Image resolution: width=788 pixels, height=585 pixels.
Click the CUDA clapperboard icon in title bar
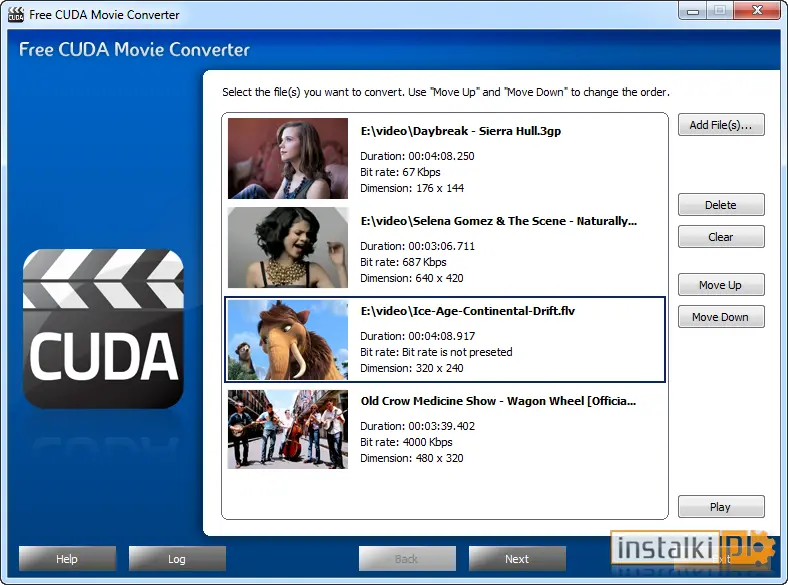tap(16, 15)
